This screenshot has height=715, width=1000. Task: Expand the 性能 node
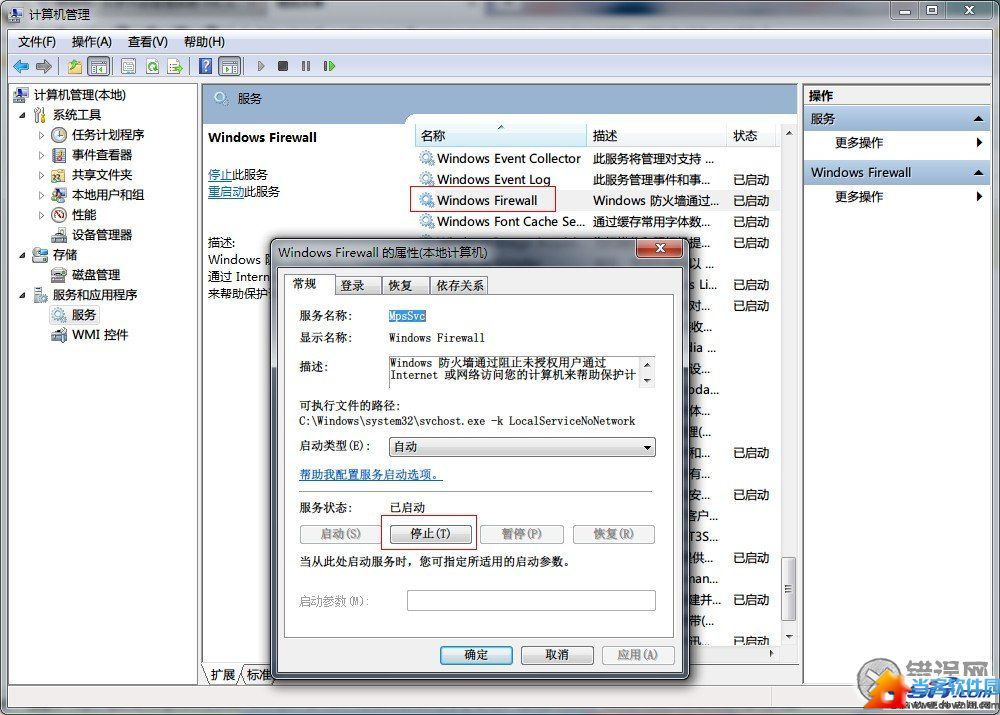tap(41, 215)
